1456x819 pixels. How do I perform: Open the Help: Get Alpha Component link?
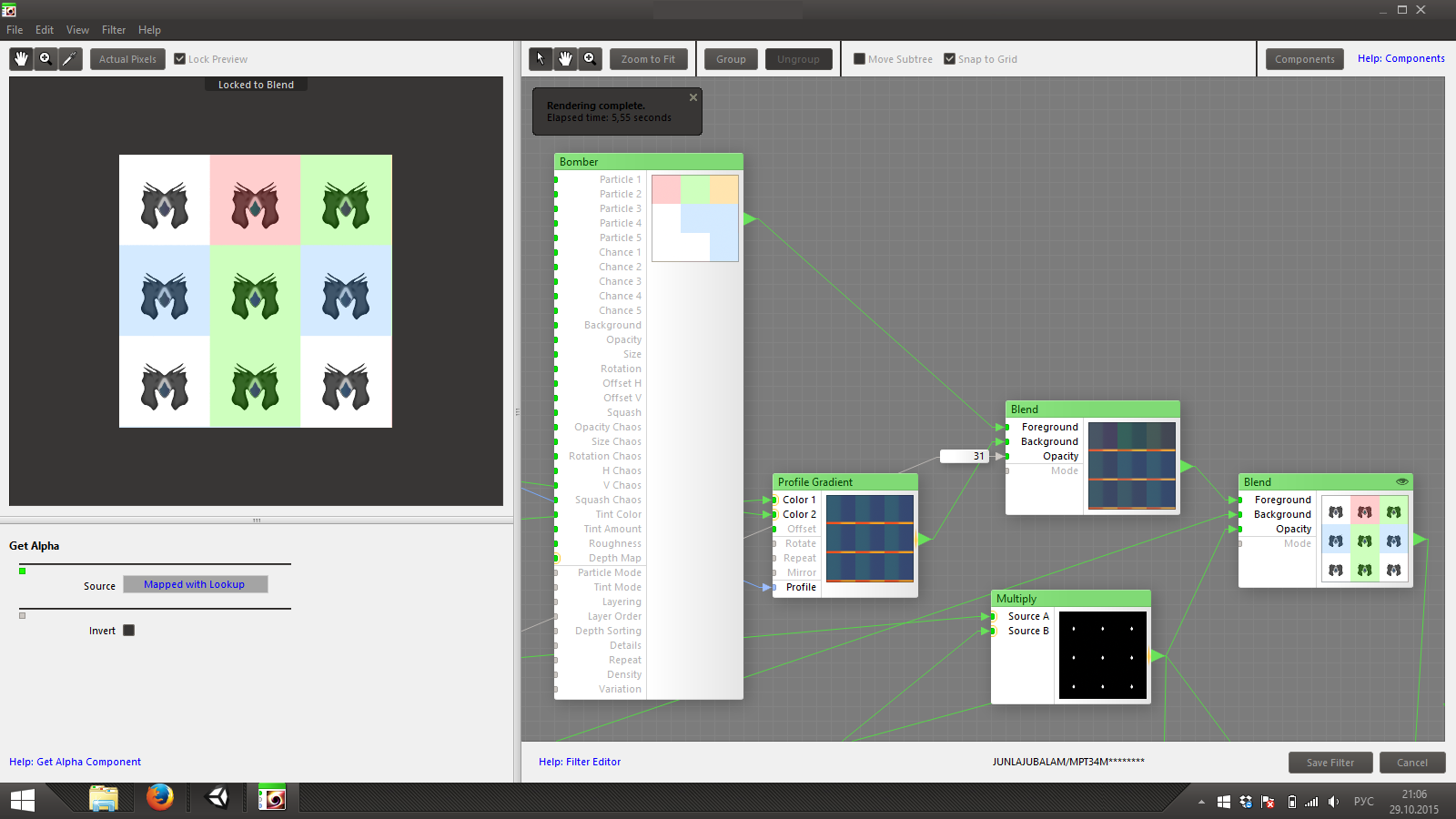click(75, 762)
